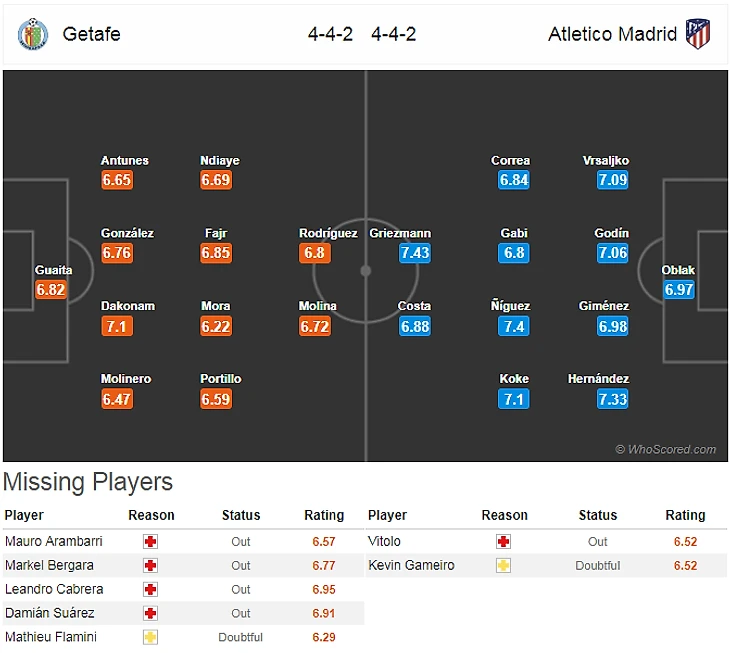Click Leandro Cabrera's red injury cross icon
Viewport: 730px width, 653px height.
[151, 589]
